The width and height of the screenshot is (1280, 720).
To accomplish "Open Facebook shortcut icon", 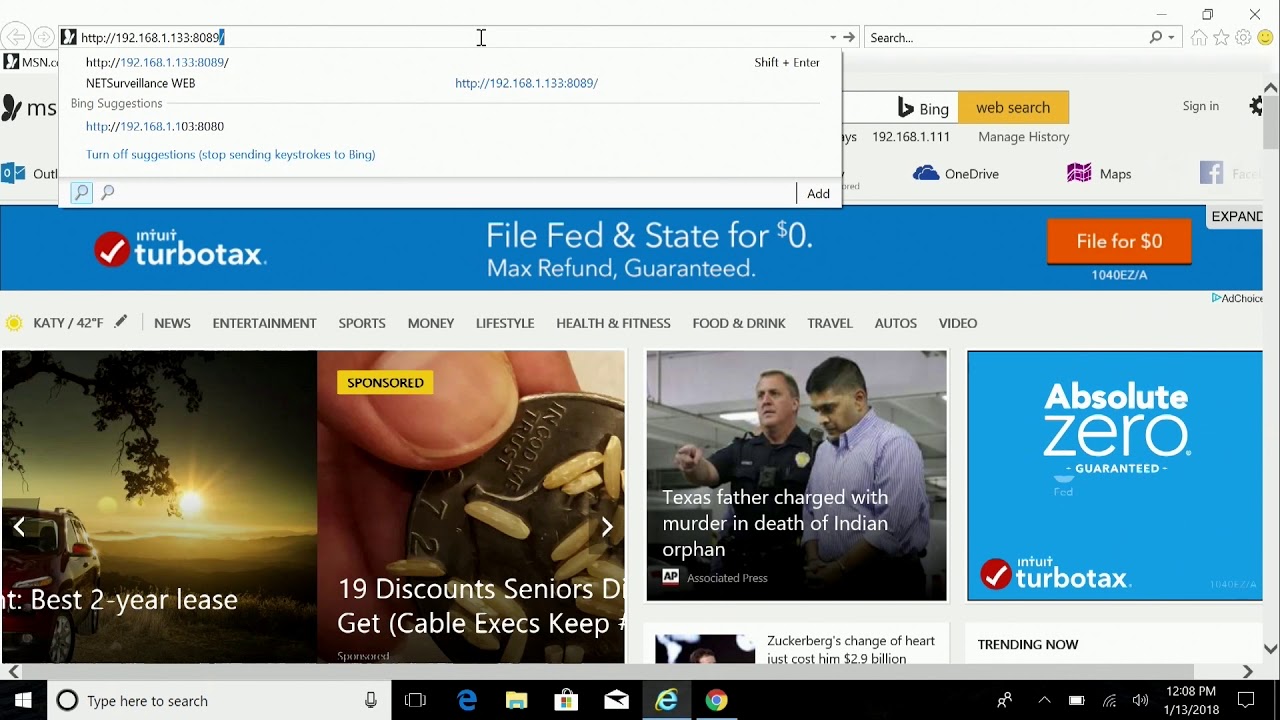I will pyautogui.click(x=1211, y=173).
